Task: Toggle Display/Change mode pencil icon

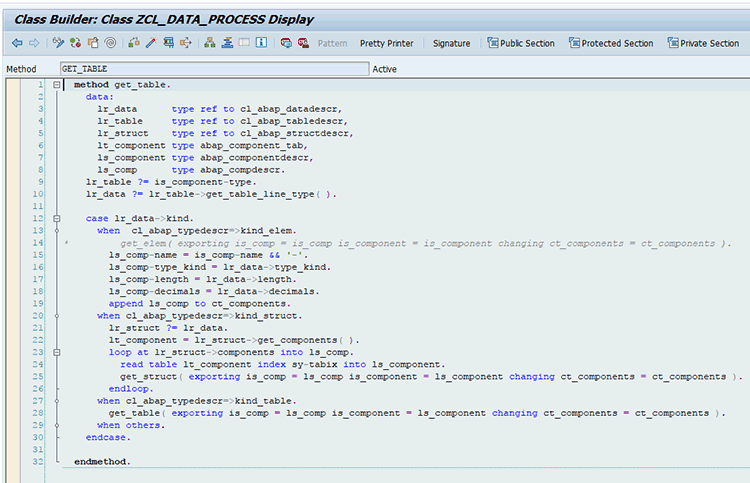Action: (x=58, y=43)
